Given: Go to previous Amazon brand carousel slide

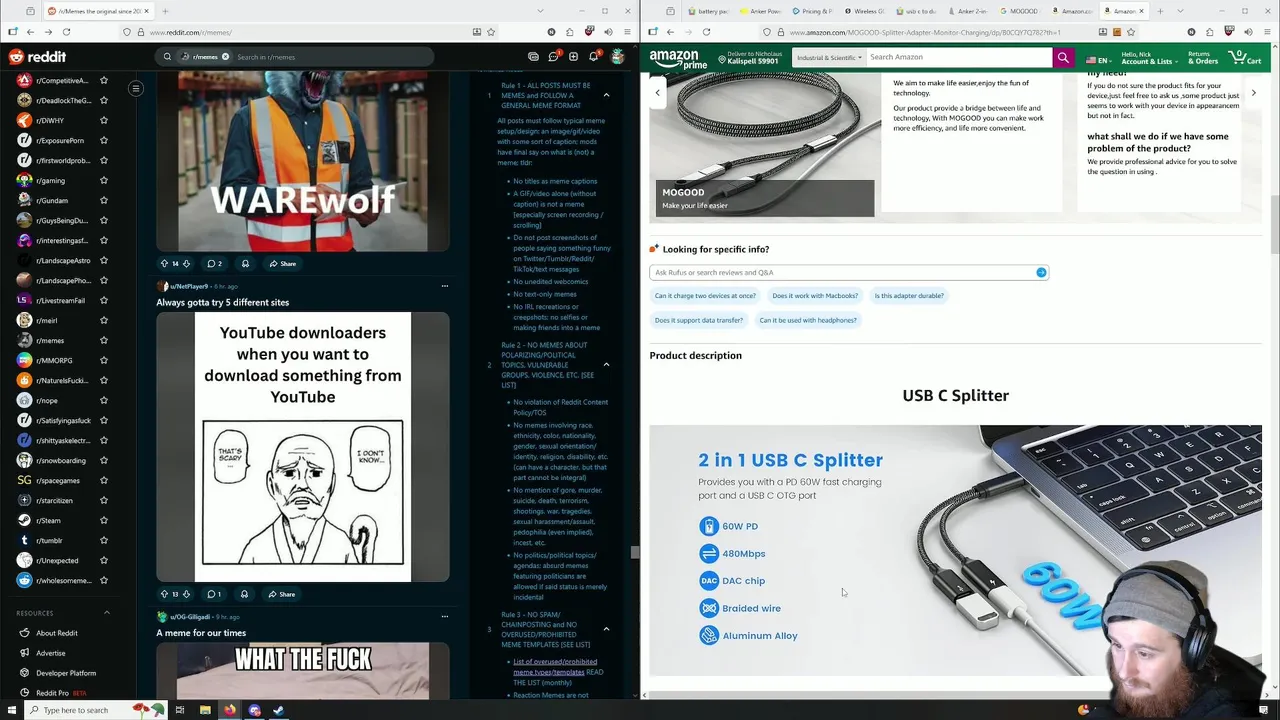Looking at the screenshot, I should 657,93.
